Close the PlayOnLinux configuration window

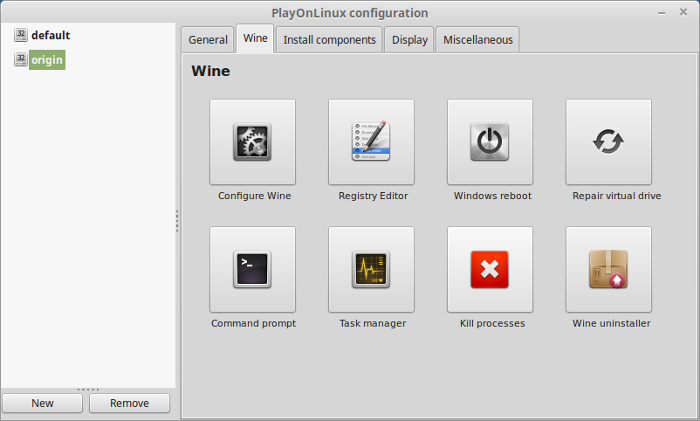[683, 12]
